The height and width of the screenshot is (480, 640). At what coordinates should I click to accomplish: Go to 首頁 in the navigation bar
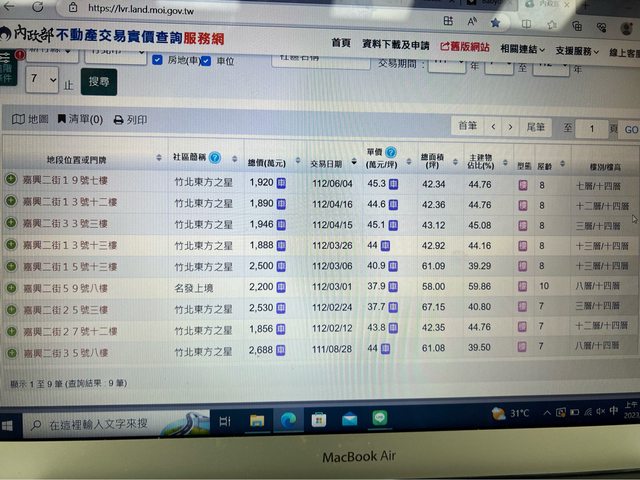(x=340, y=44)
